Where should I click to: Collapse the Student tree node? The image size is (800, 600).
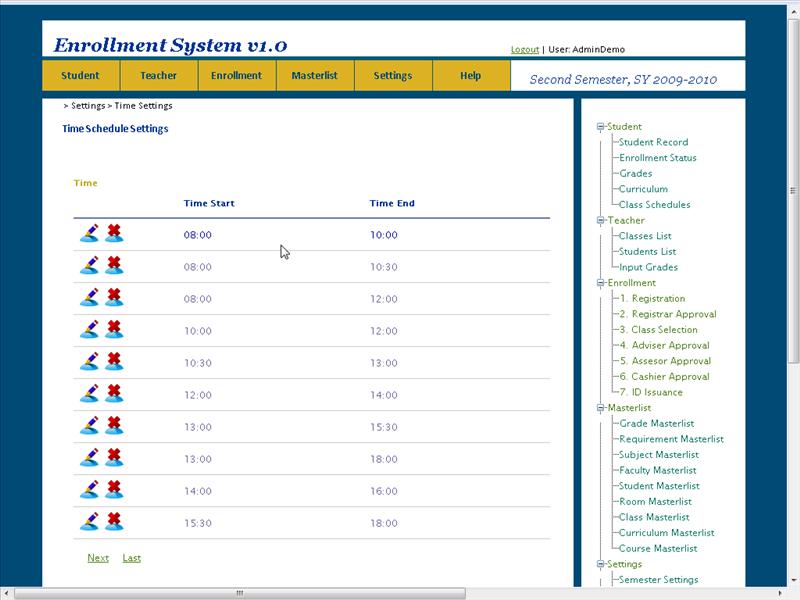point(601,127)
